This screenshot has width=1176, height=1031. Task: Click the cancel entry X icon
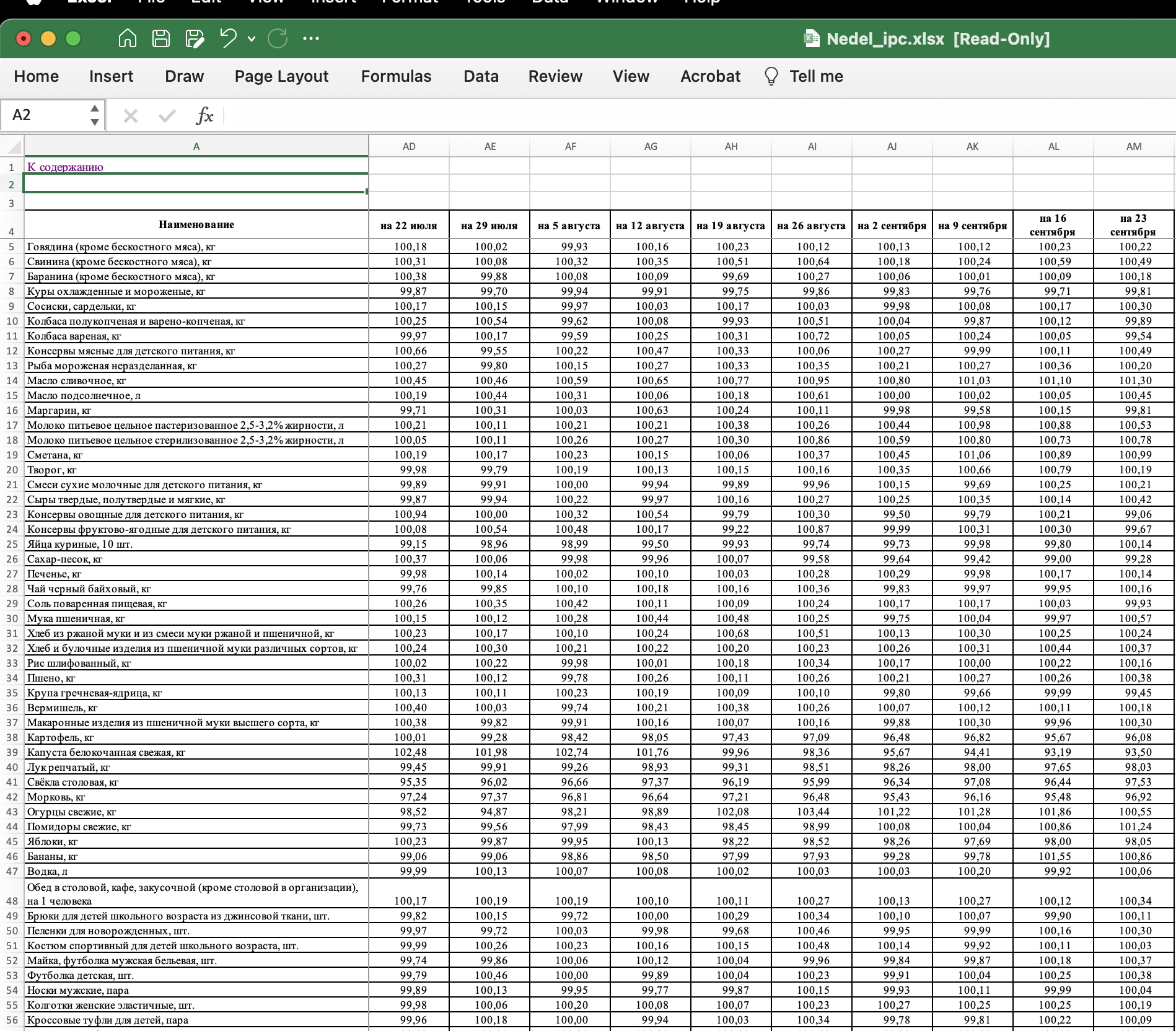(130, 115)
